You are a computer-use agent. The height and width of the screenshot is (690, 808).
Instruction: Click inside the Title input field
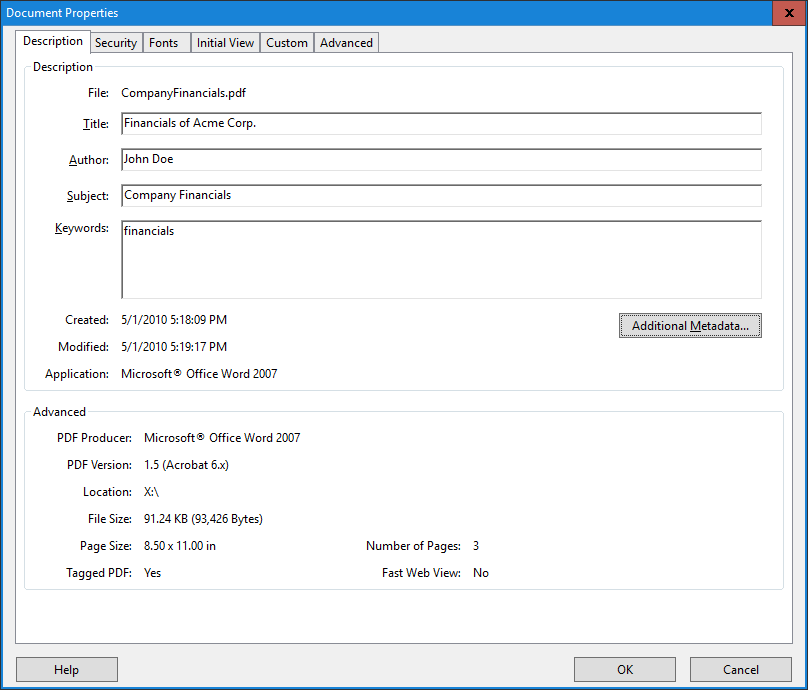[440, 123]
